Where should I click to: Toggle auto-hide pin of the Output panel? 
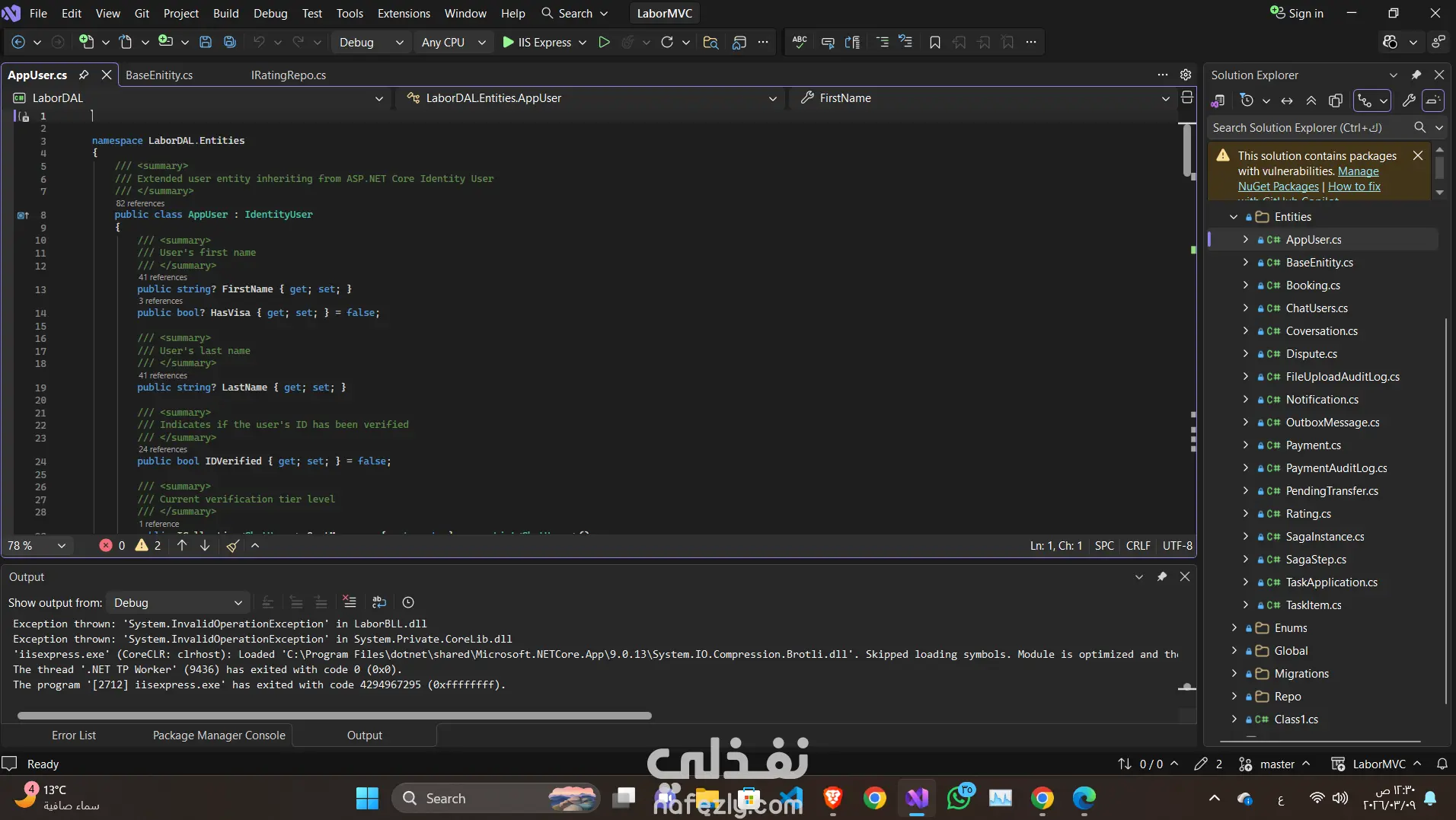pyautogui.click(x=1162, y=577)
